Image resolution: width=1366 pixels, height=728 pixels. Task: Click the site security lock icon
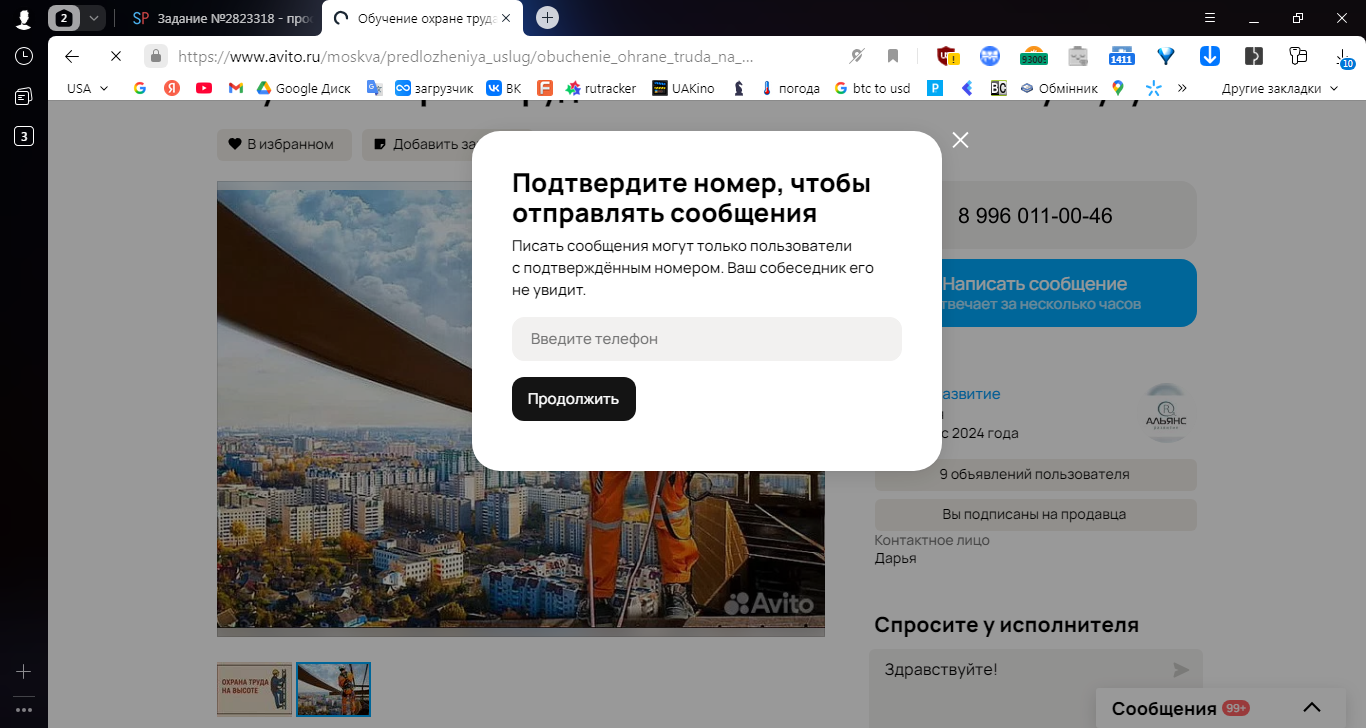155,56
